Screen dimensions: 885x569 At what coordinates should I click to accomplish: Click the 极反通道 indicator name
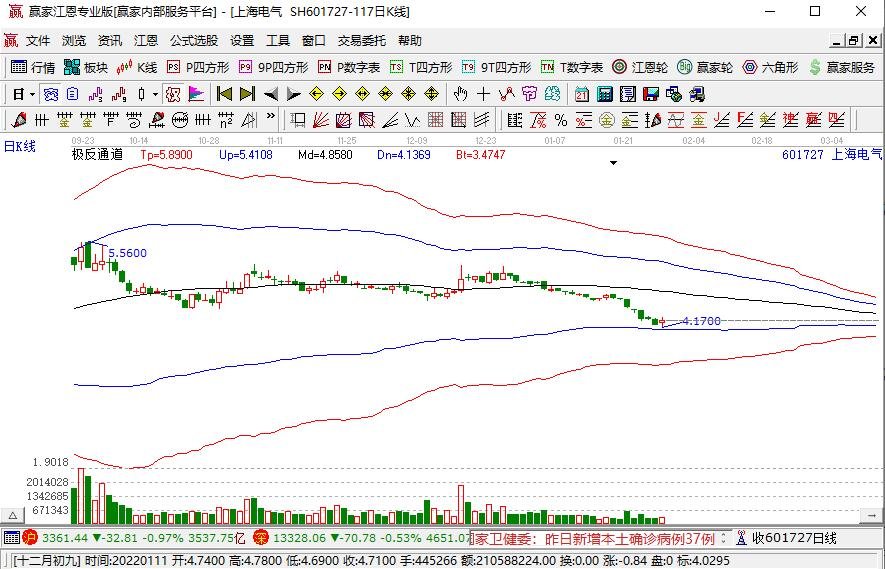point(98,154)
